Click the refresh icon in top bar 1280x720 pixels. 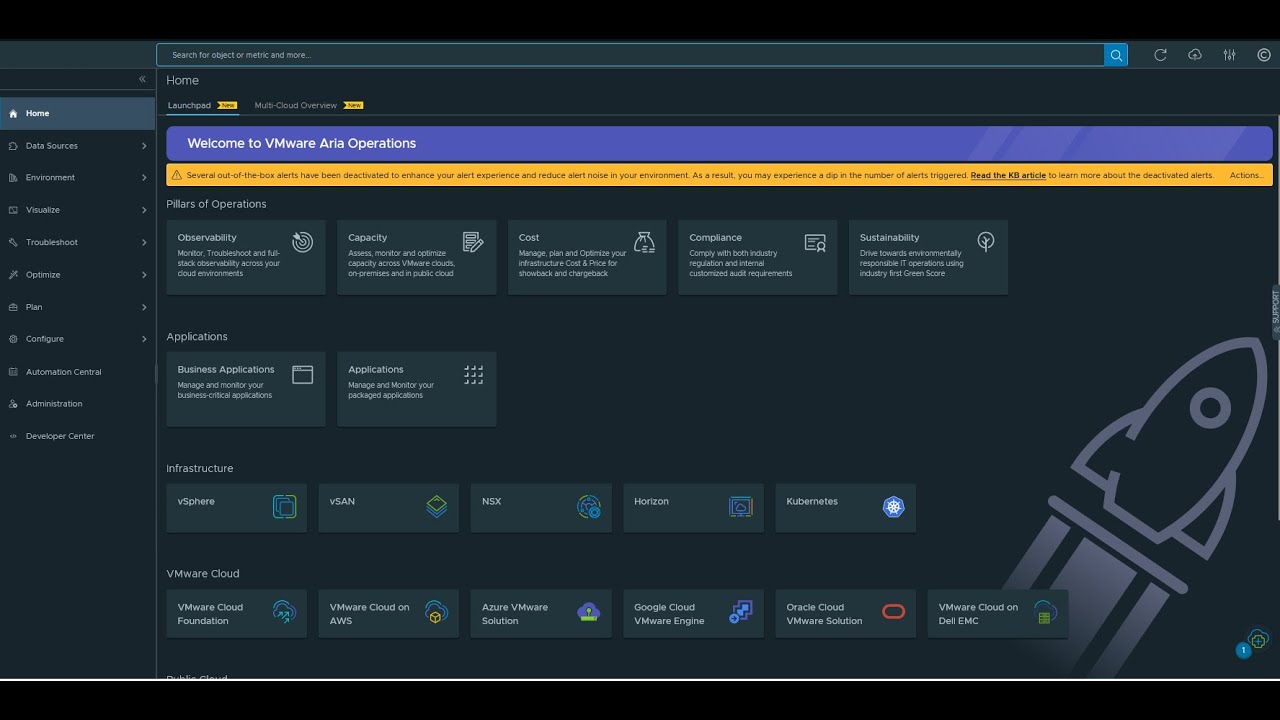(1160, 55)
